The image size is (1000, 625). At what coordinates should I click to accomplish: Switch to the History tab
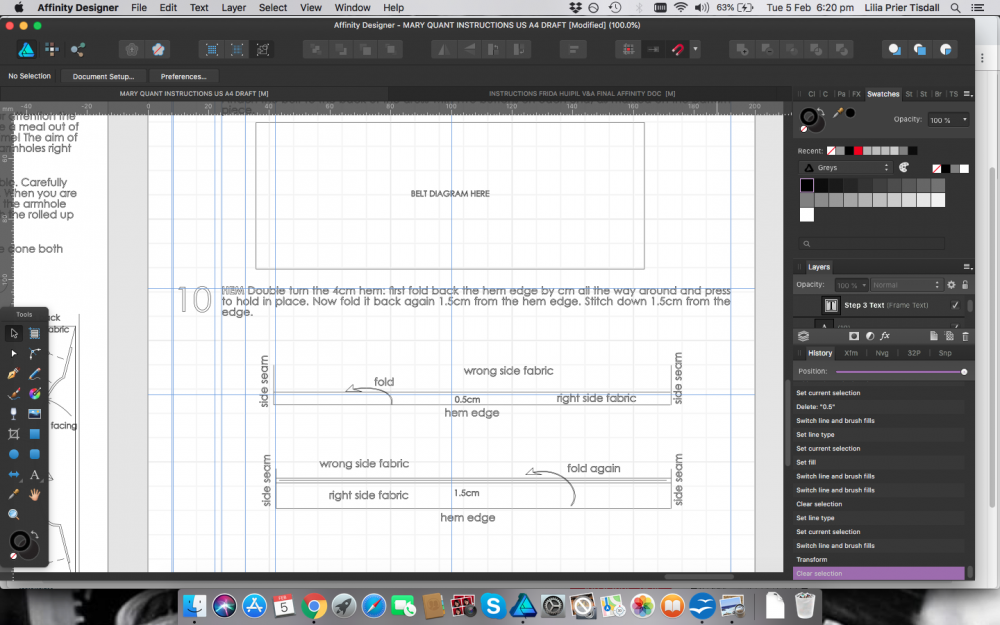(x=818, y=352)
